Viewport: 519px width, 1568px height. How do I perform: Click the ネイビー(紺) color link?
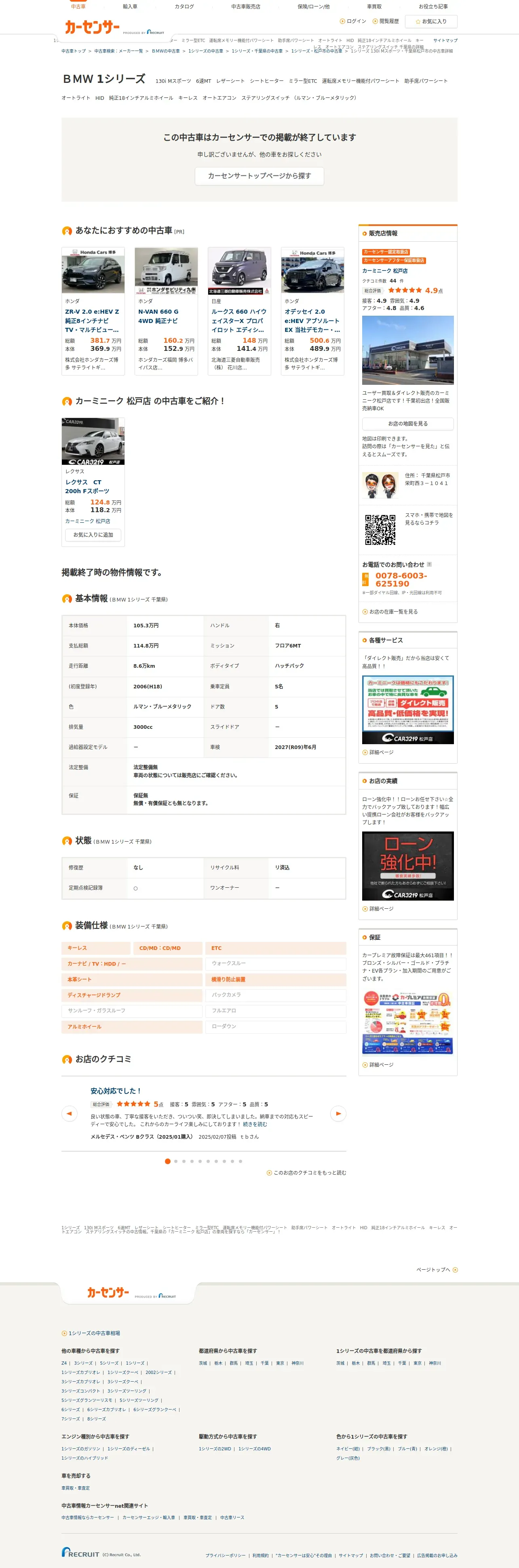(x=348, y=1449)
